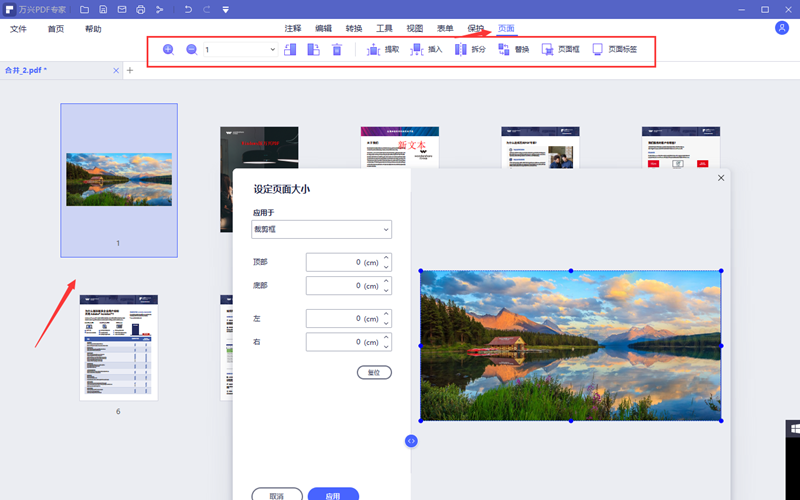Click the user account avatar icon
Screen dimensions: 800x500
[x=782, y=28]
